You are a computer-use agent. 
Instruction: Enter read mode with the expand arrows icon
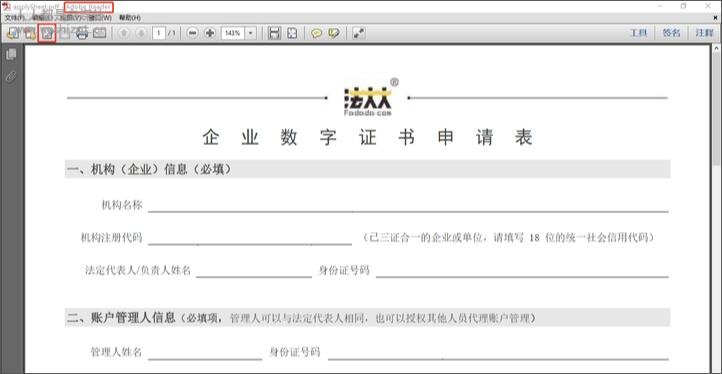pos(359,33)
